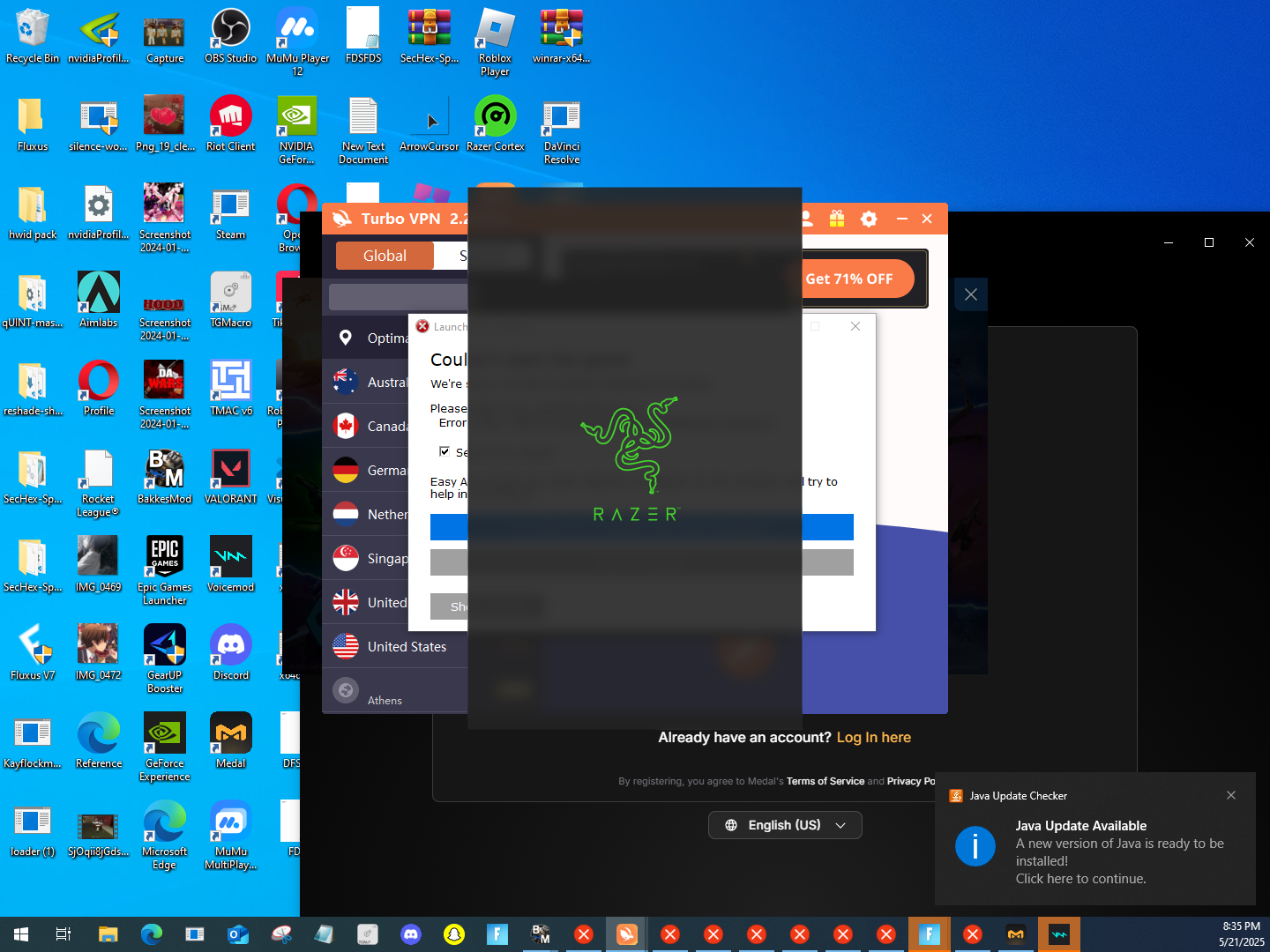Launch MuMu MultiPlayer desktop shortcut

230,836
